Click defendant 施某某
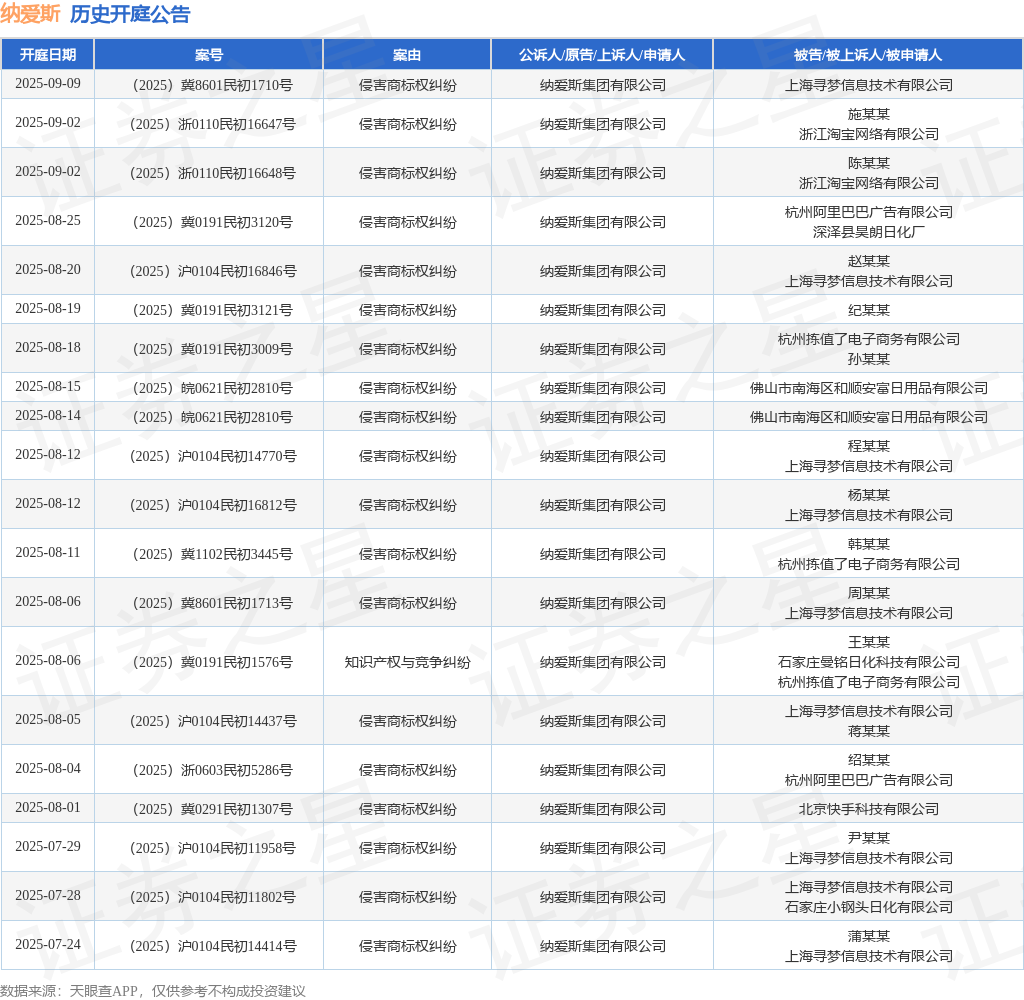 [869, 114]
